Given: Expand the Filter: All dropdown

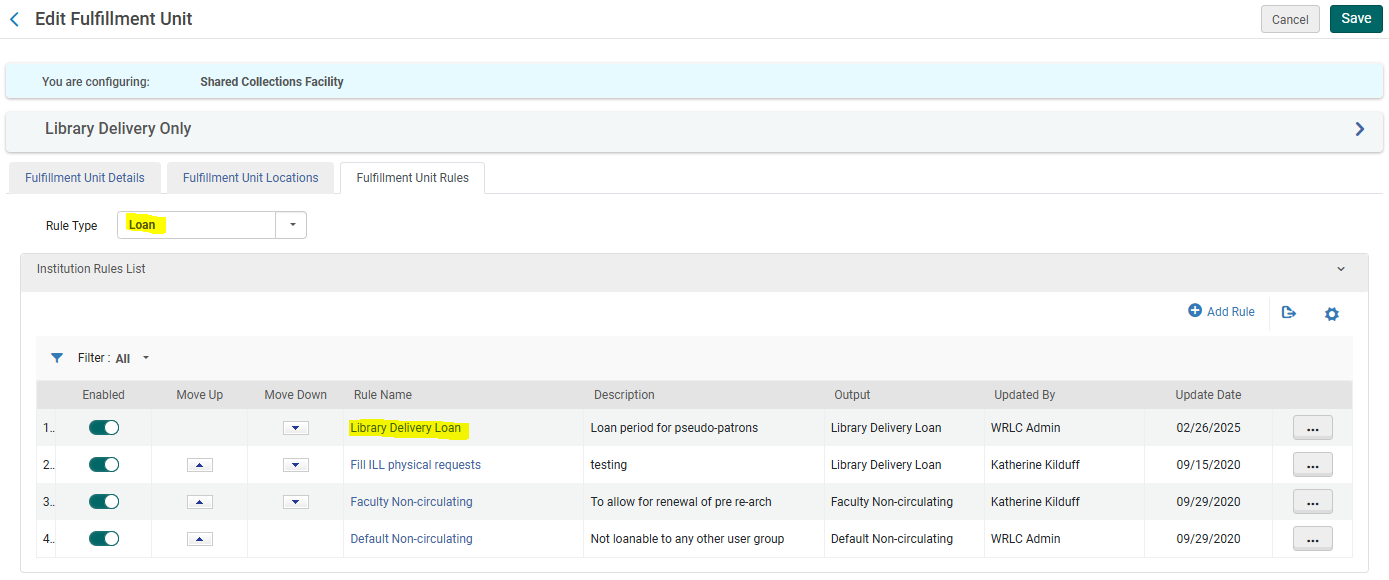Looking at the screenshot, I should pos(144,357).
